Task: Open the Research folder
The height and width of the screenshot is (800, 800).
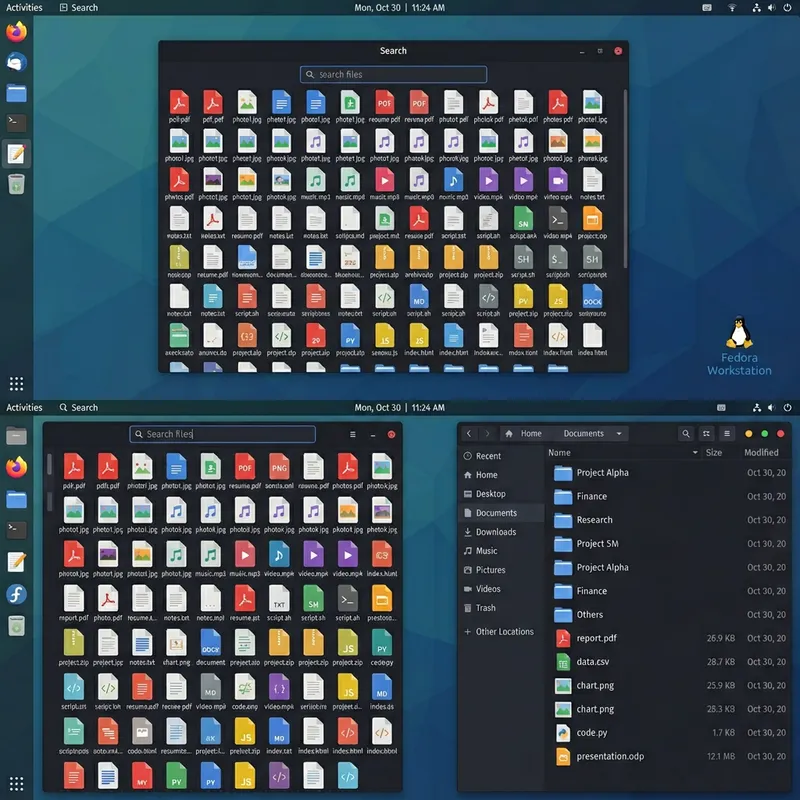Action: click(x=594, y=520)
